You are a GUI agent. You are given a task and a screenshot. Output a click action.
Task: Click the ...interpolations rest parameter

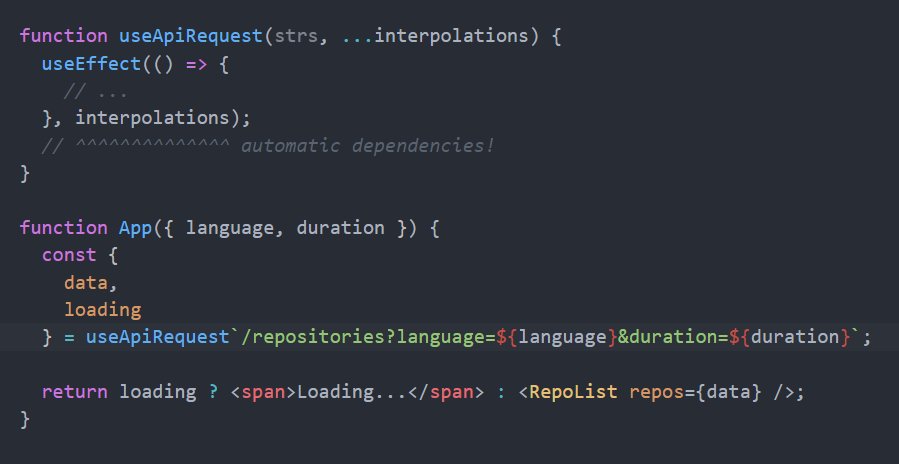[x=434, y=36]
